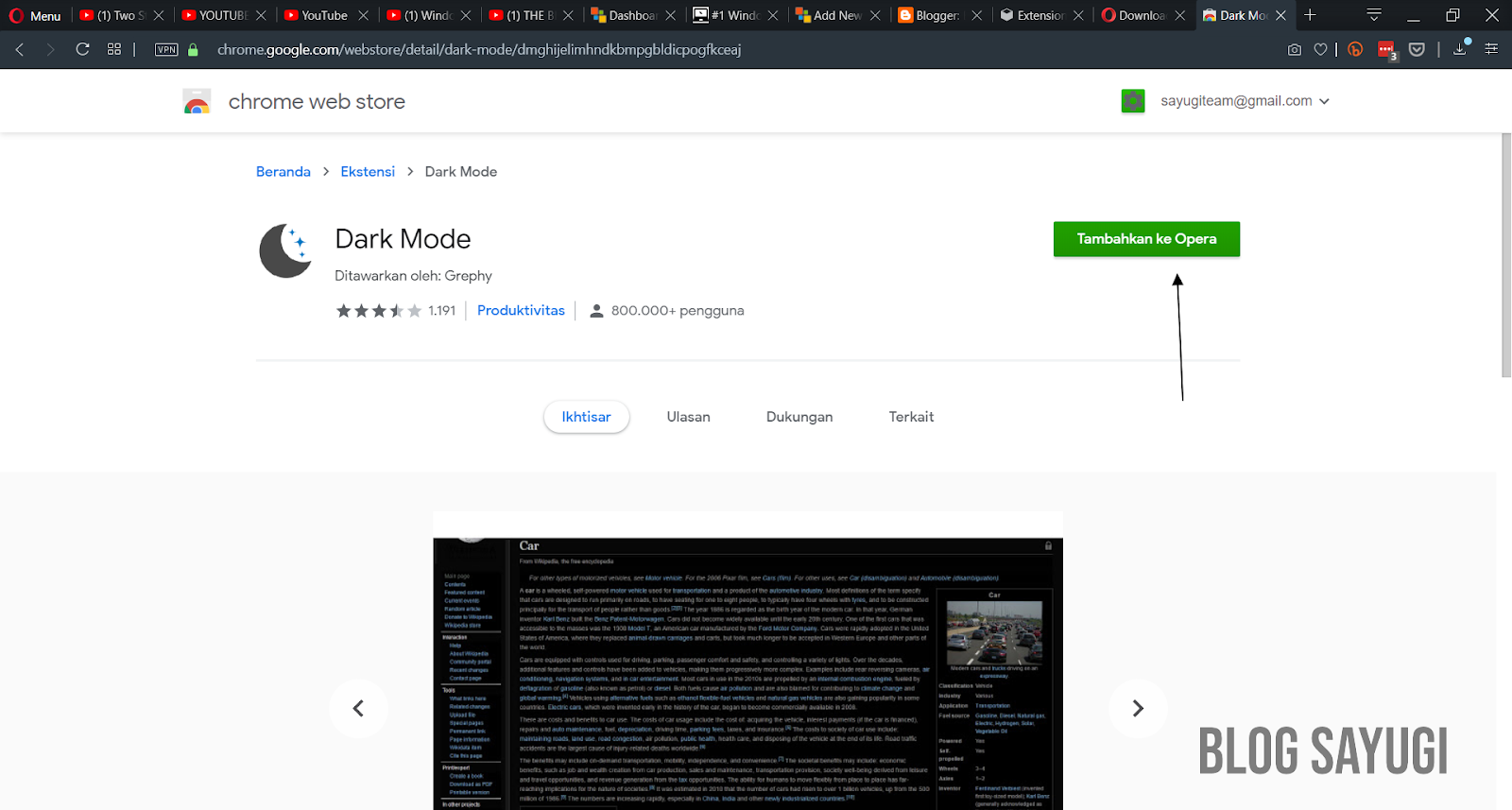
Task: Close the Dashboard tab
Action: click(x=670, y=15)
